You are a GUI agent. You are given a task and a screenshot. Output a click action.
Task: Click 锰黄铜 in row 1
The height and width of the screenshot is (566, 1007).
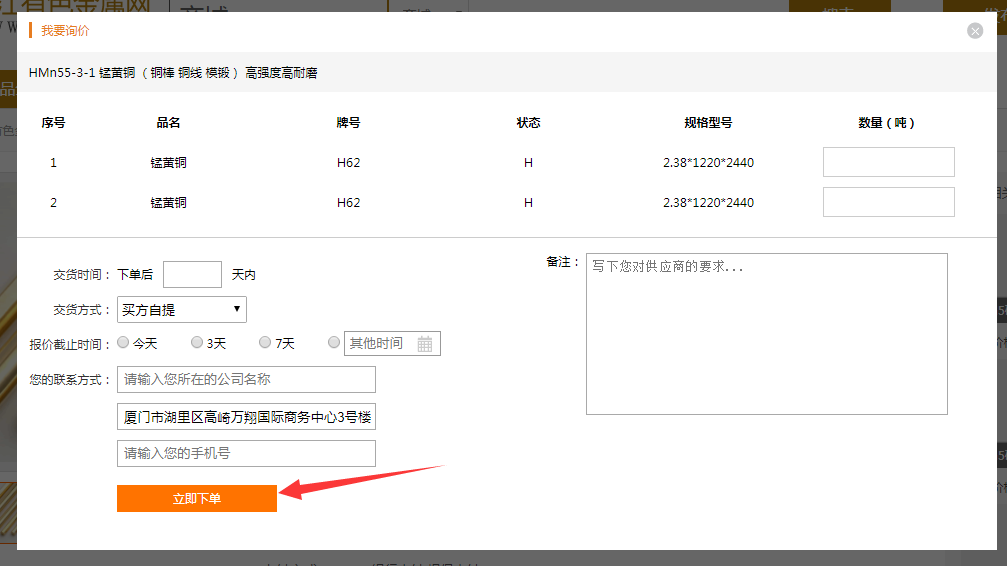pos(168,163)
